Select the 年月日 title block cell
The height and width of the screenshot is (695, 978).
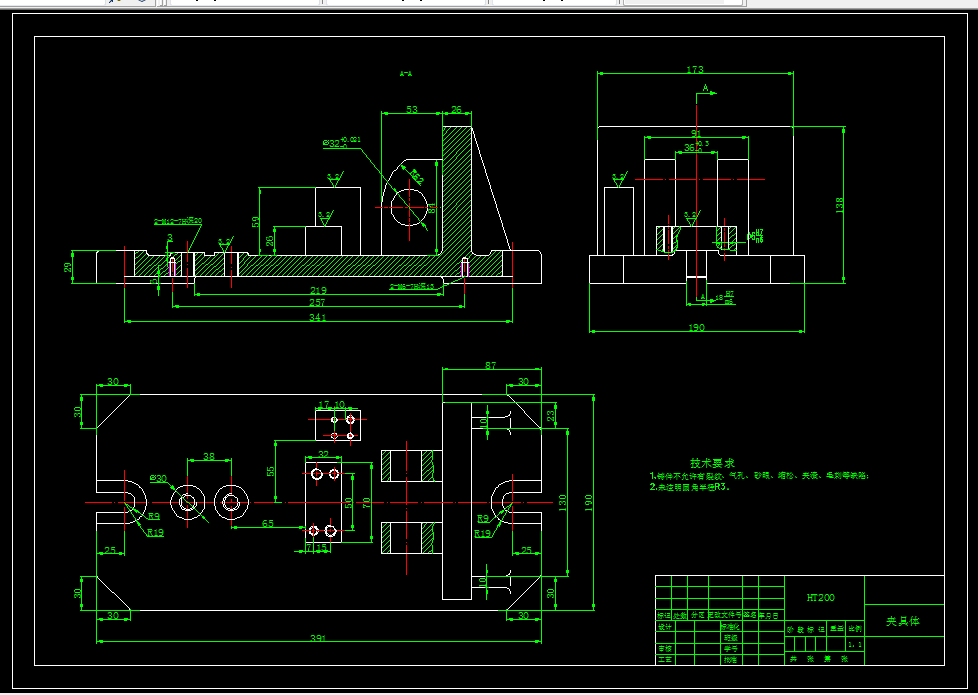770,615
